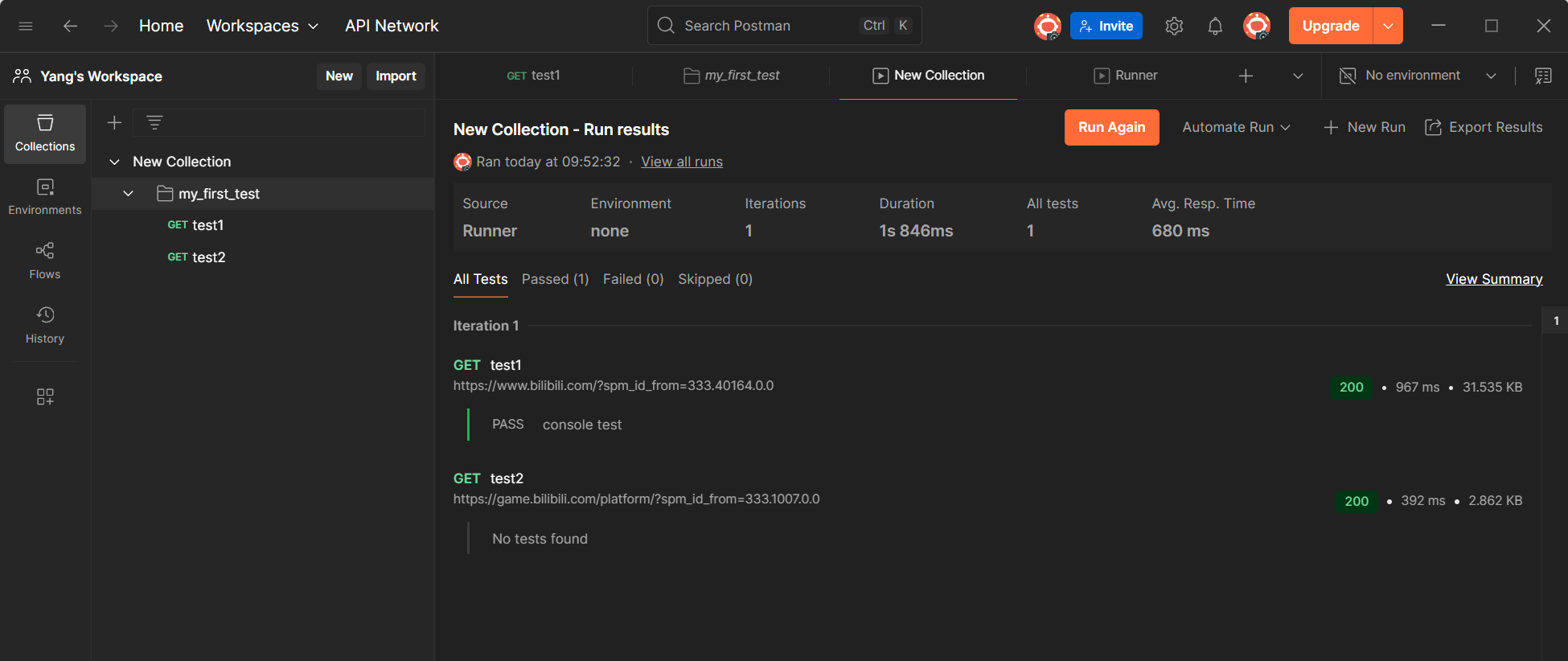Go forward with the right arrow

point(111,26)
